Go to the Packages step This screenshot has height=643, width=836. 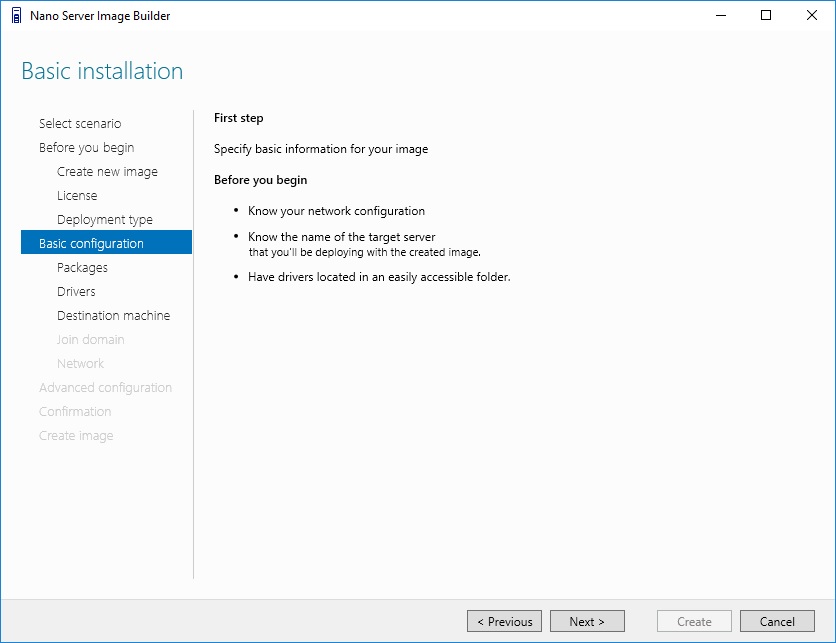point(82,268)
